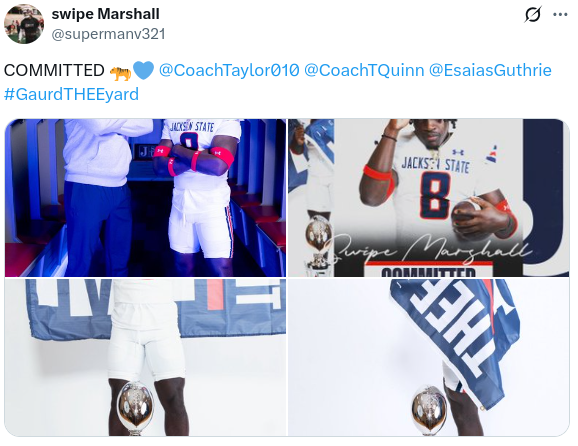
Task: Click the Swipe Marshall signature on graphic
Action: pos(428,249)
